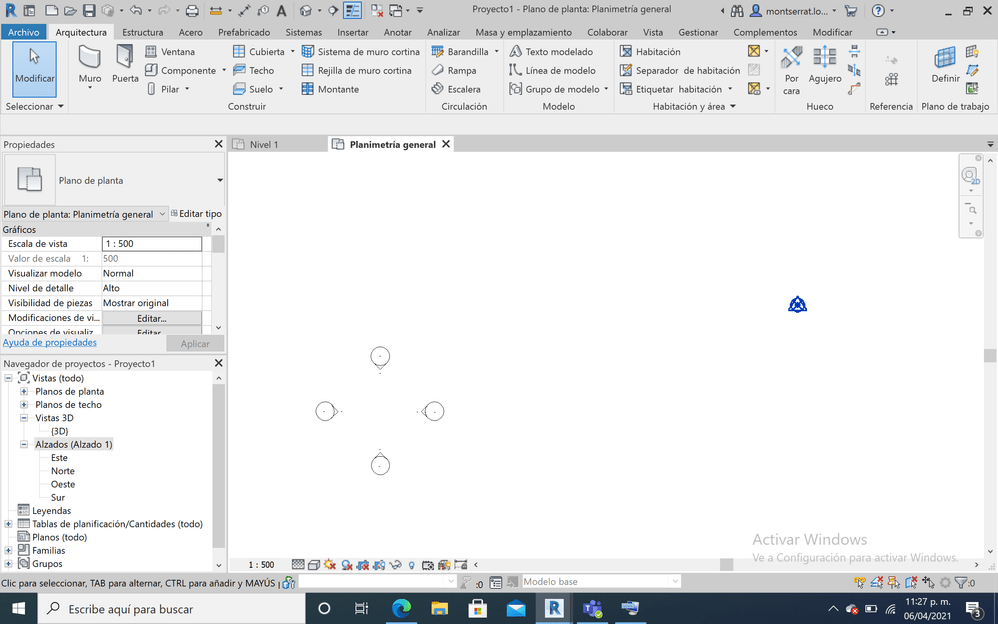998x624 pixels.
Task: Click the Agujero shaft tool
Action: pyautogui.click(x=825, y=65)
